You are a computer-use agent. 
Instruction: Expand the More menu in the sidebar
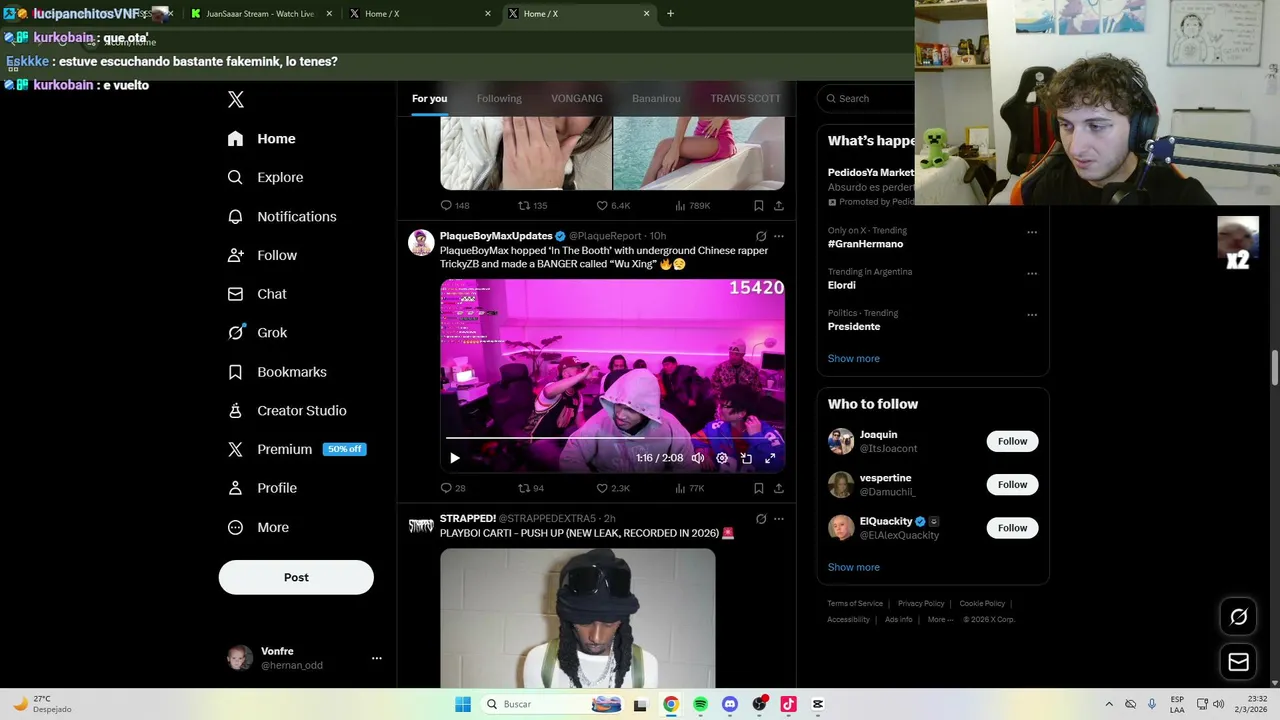point(259,527)
